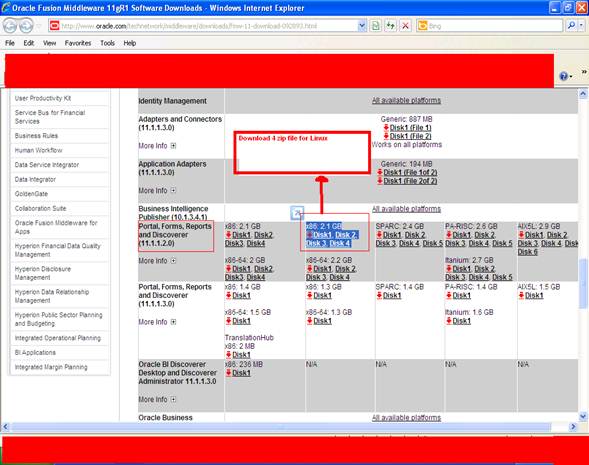Download Disk1 under TranslationHub x86 2 MB
Image resolution: width=589 pixels, height=465 pixels.
[242, 355]
